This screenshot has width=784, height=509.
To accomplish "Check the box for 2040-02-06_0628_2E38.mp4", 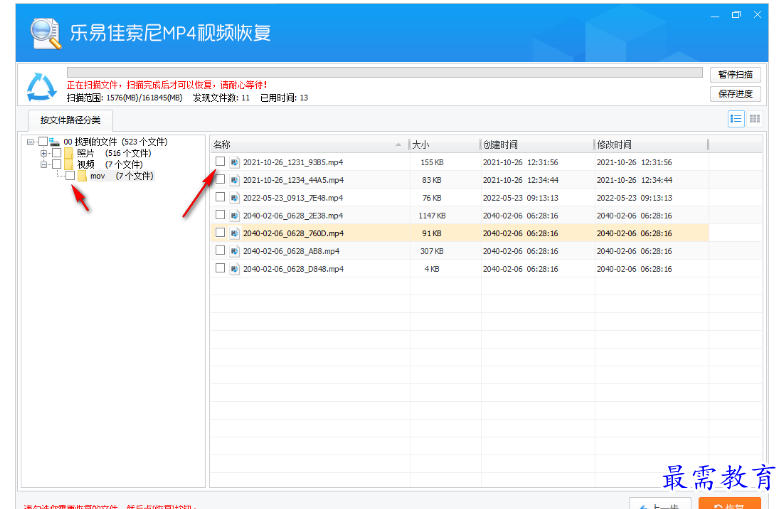I will tap(220, 214).
